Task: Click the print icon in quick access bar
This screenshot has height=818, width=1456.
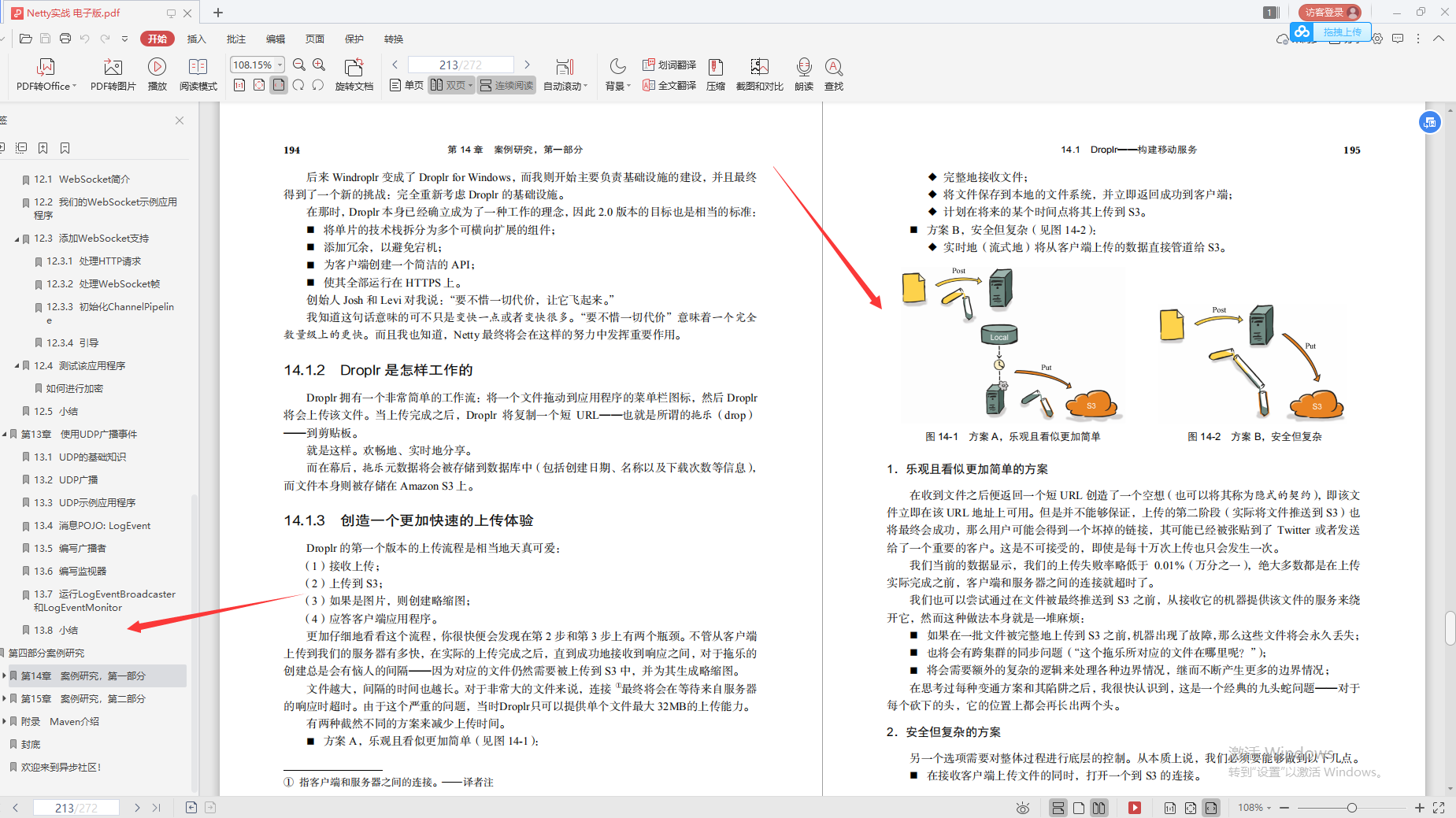Action: pyautogui.click(x=65, y=39)
